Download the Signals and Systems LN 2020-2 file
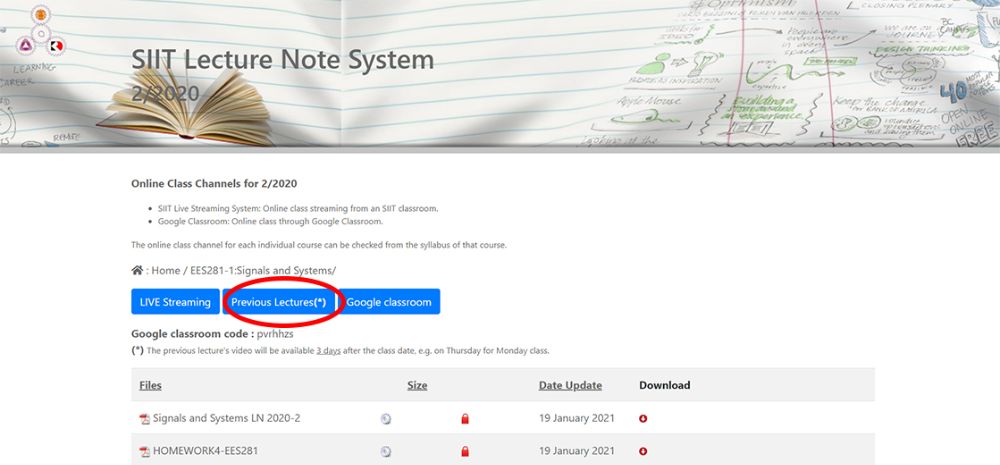This screenshot has height=465, width=1000. [643, 419]
